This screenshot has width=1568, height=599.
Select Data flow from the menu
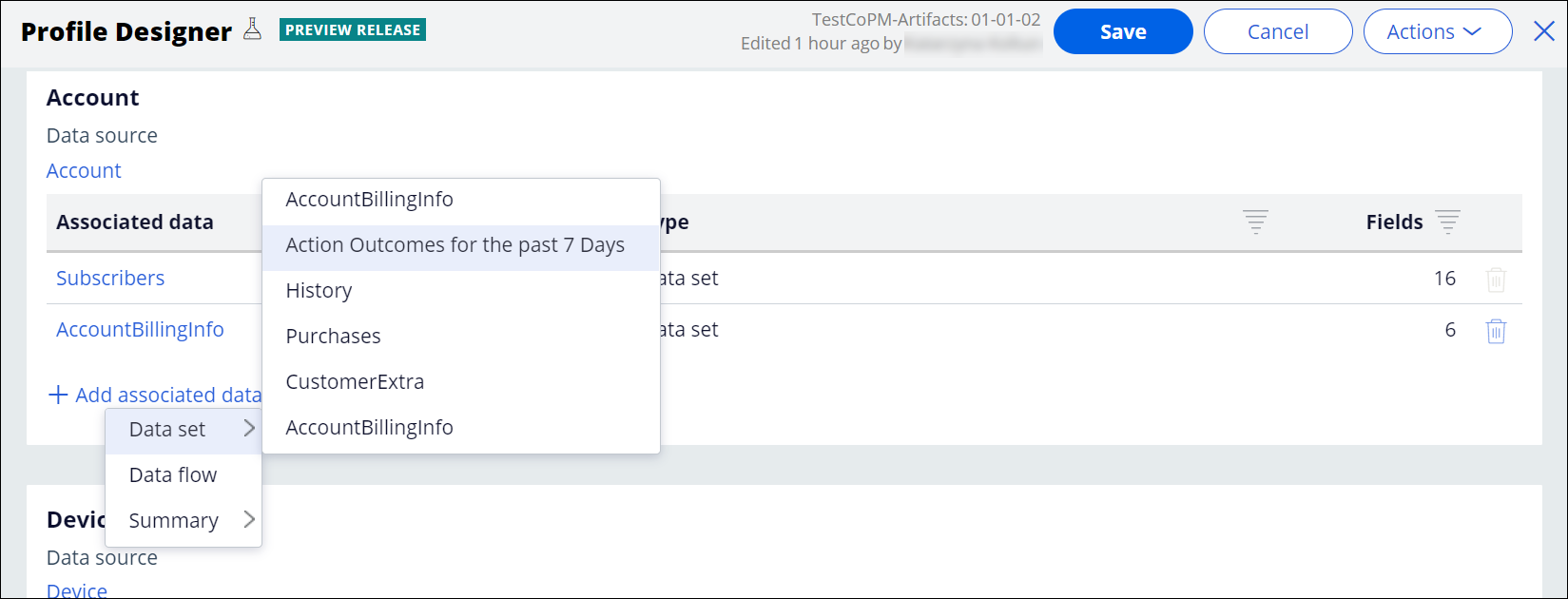173,474
